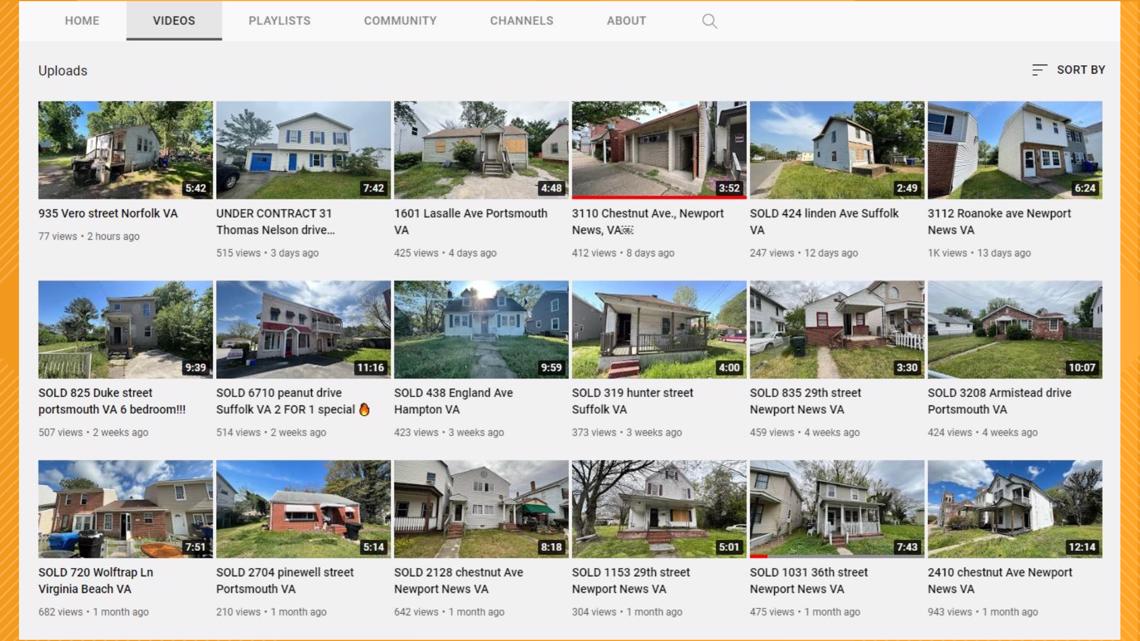Open the 1601 Lasalle Ave Portsmouth title link

pos(470,222)
